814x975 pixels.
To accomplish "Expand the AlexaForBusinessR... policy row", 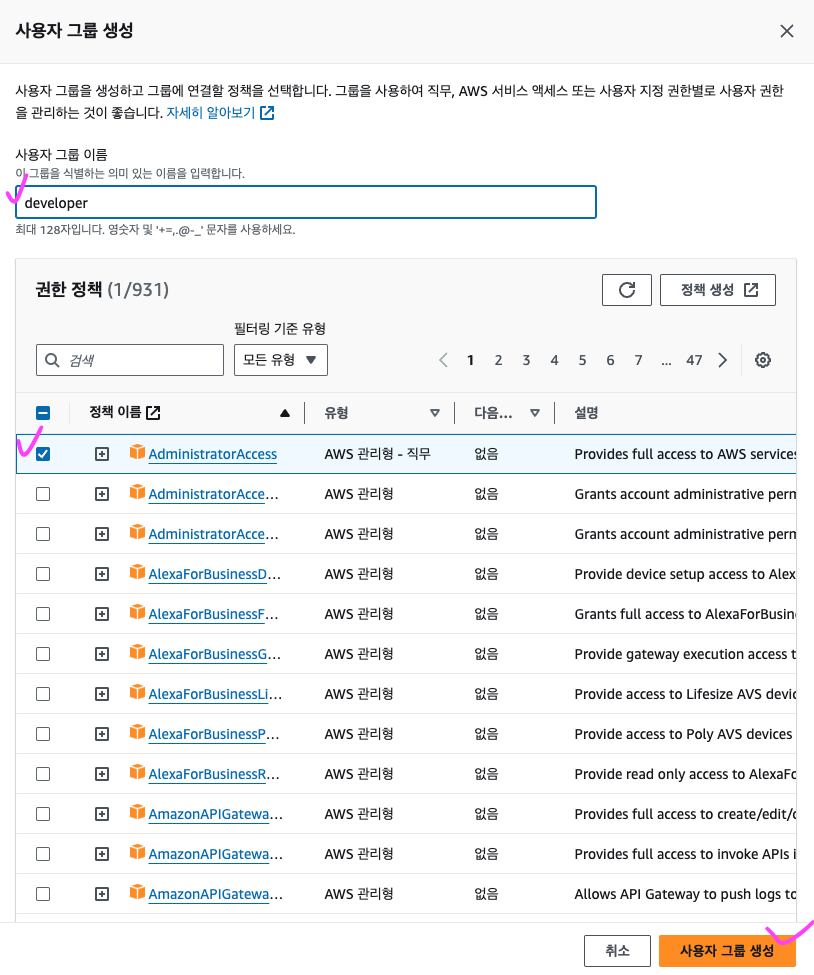I will click(102, 774).
